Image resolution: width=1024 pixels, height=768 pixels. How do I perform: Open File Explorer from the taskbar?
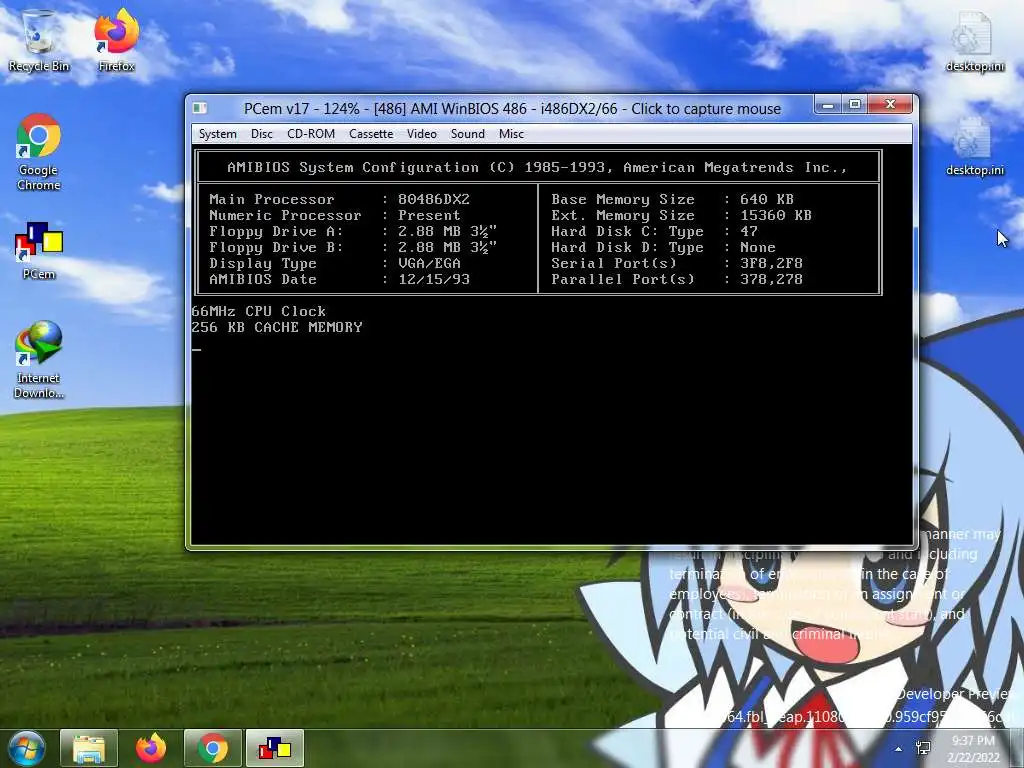pyautogui.click(x=89, y=748)
